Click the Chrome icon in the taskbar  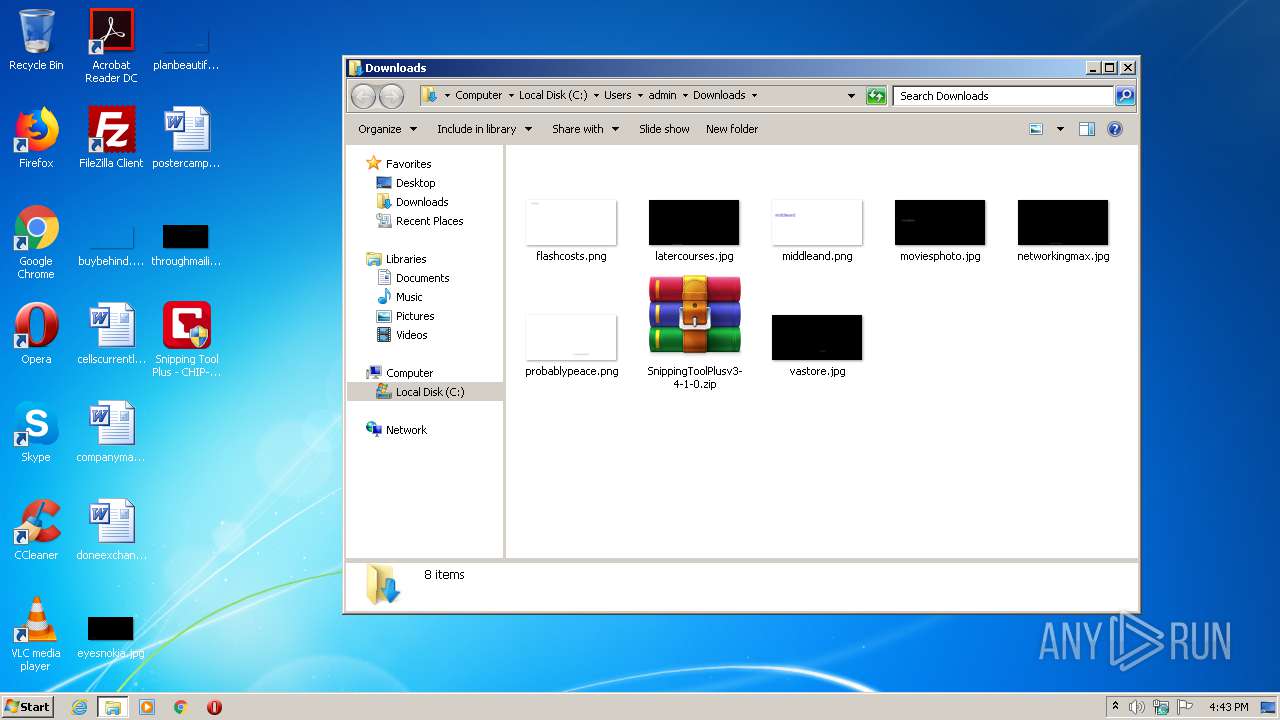(x=181, y=707)
